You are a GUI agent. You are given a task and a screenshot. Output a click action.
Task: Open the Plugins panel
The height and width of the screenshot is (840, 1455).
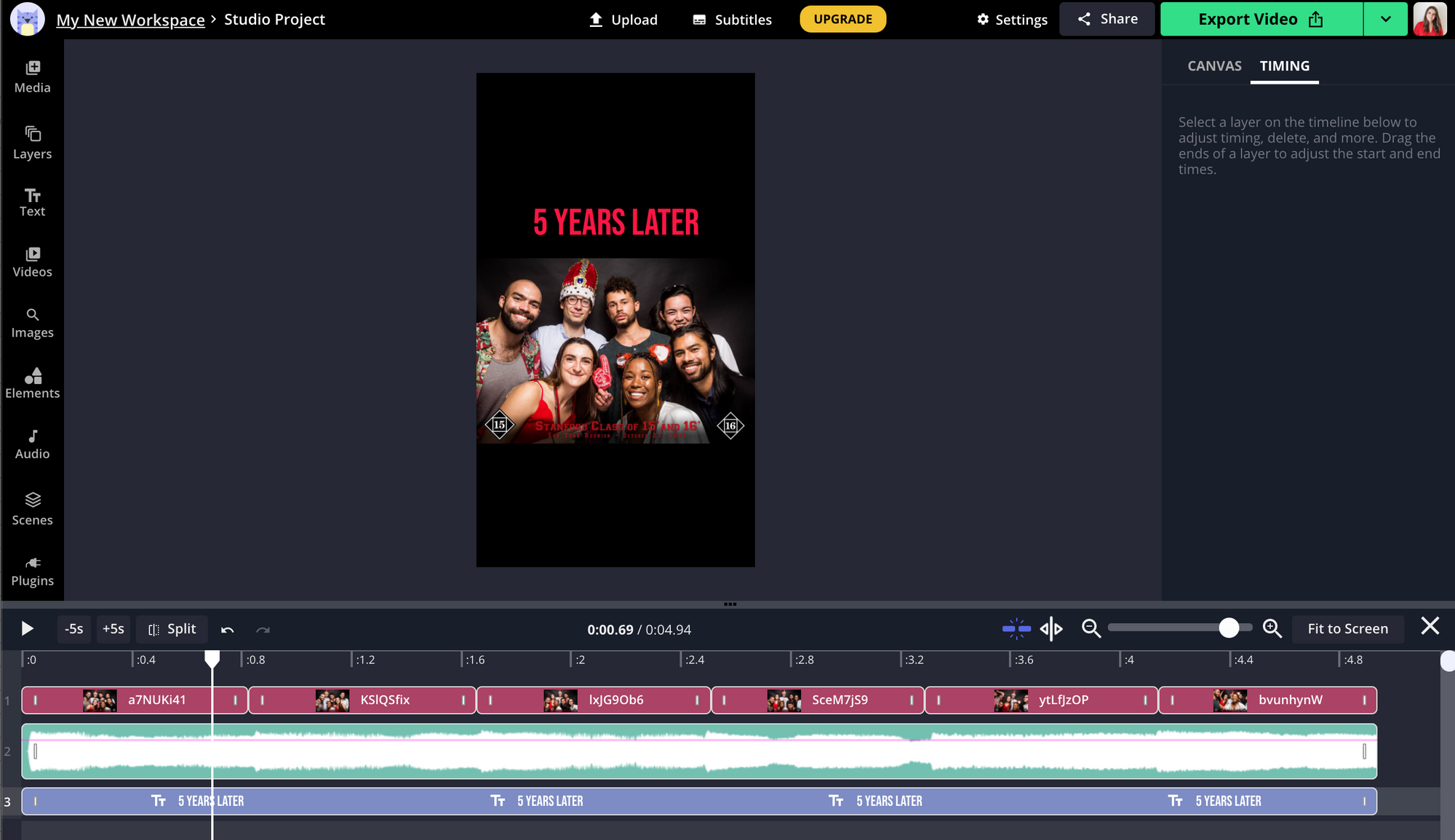coord(32,571)
